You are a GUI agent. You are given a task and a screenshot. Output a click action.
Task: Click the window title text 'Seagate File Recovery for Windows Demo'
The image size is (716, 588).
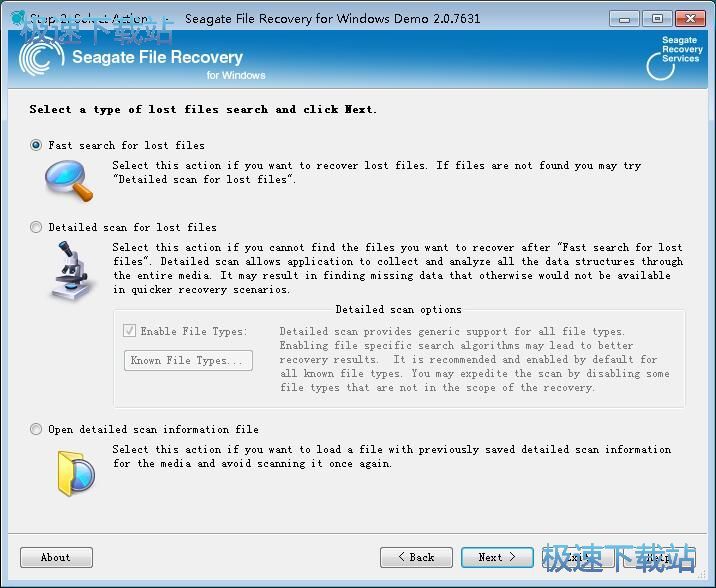(x=306, y=19)
